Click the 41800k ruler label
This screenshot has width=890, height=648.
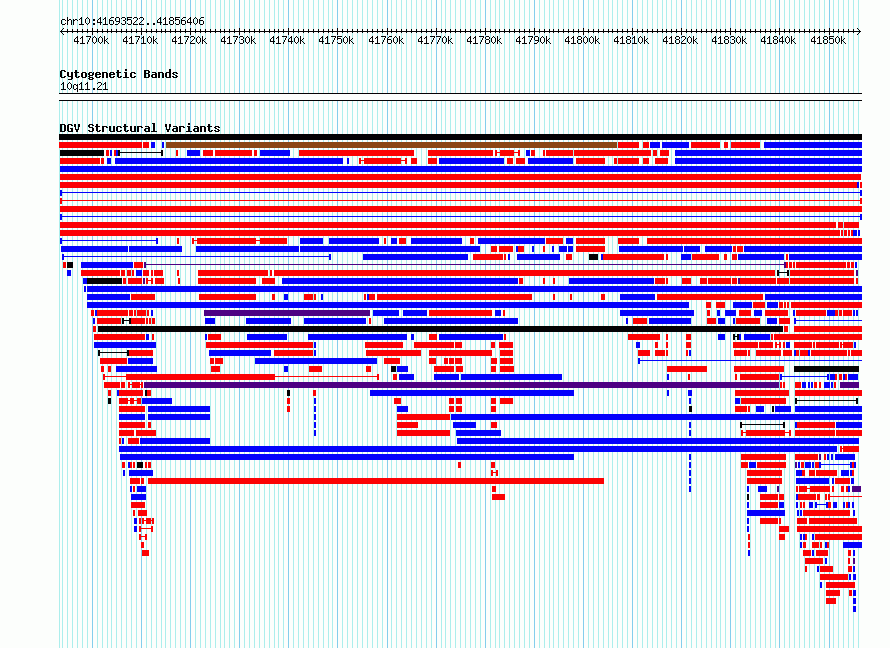pyautogui.click(x=582, y=40)
